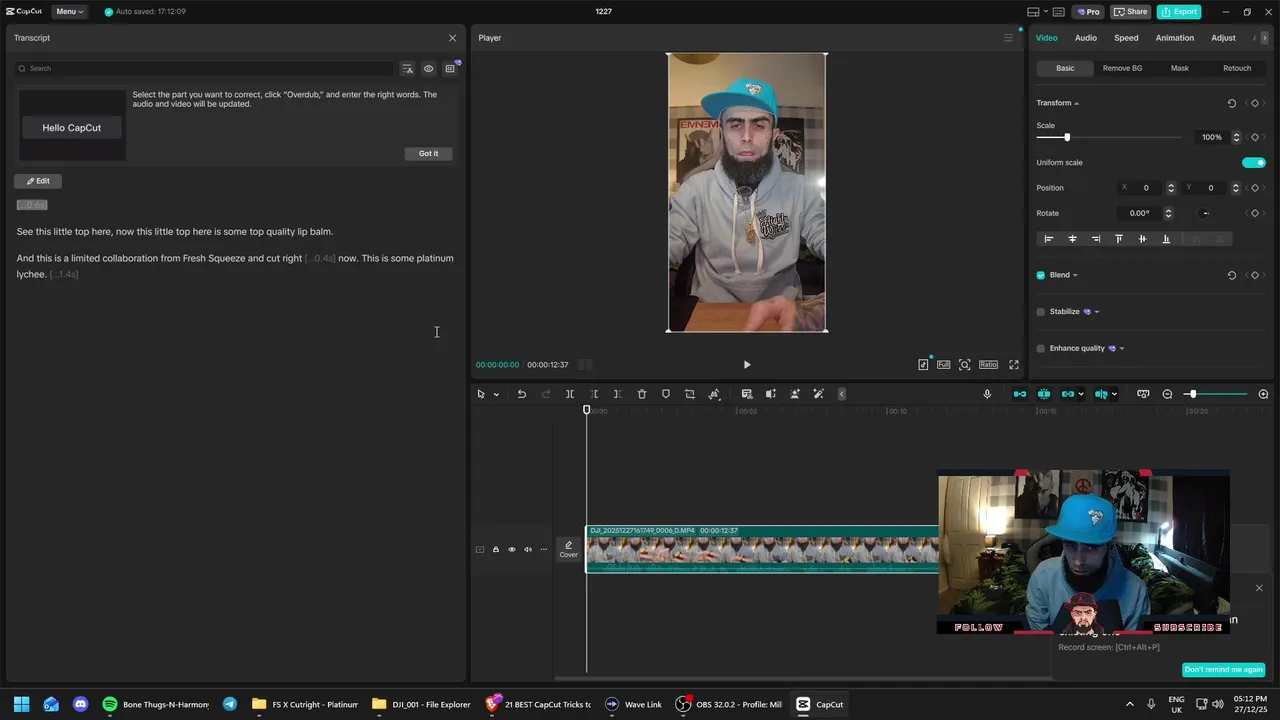Hide the video track with eye icon
The height and width of the screenshot is (720, 1280).
click(511, 549)
